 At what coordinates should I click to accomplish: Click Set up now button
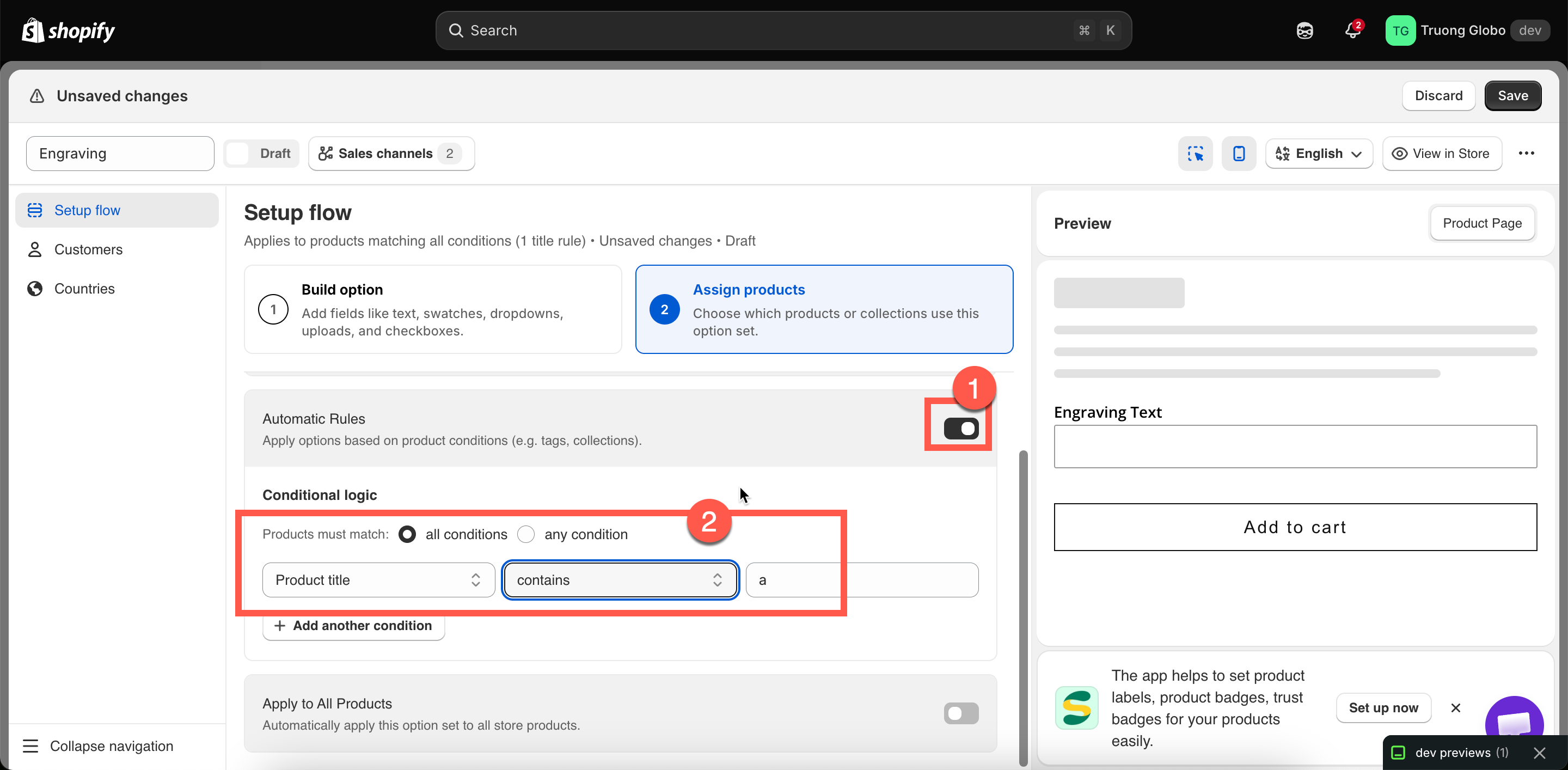1383,707
